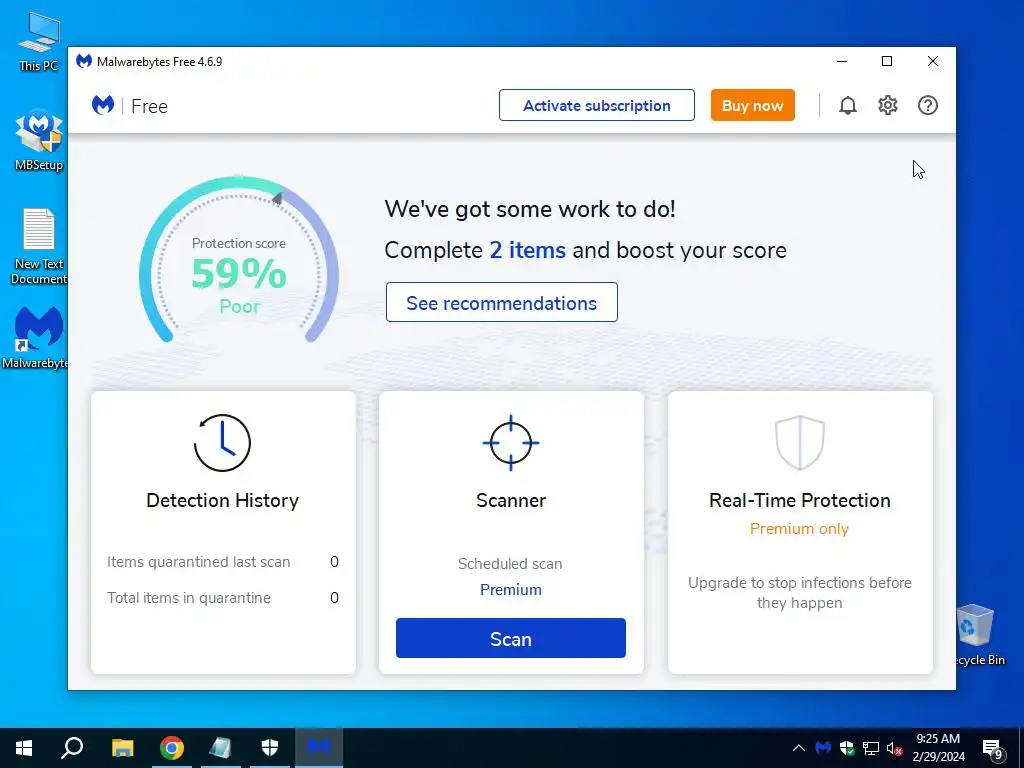Click Windows Security tray icon
The height and width of the screenshot is (768, 1024).
pos(847,748)
